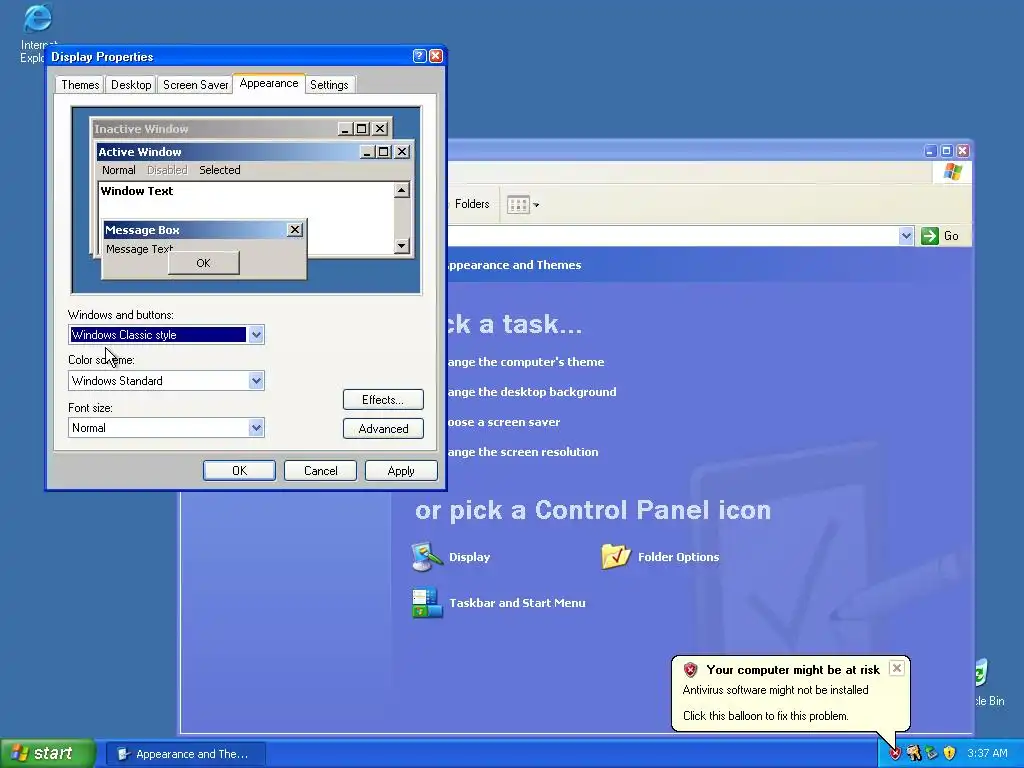Click "Change the computer's theme" task link
This screenshot has width=1024, height=768.
[x=526, y=362]
